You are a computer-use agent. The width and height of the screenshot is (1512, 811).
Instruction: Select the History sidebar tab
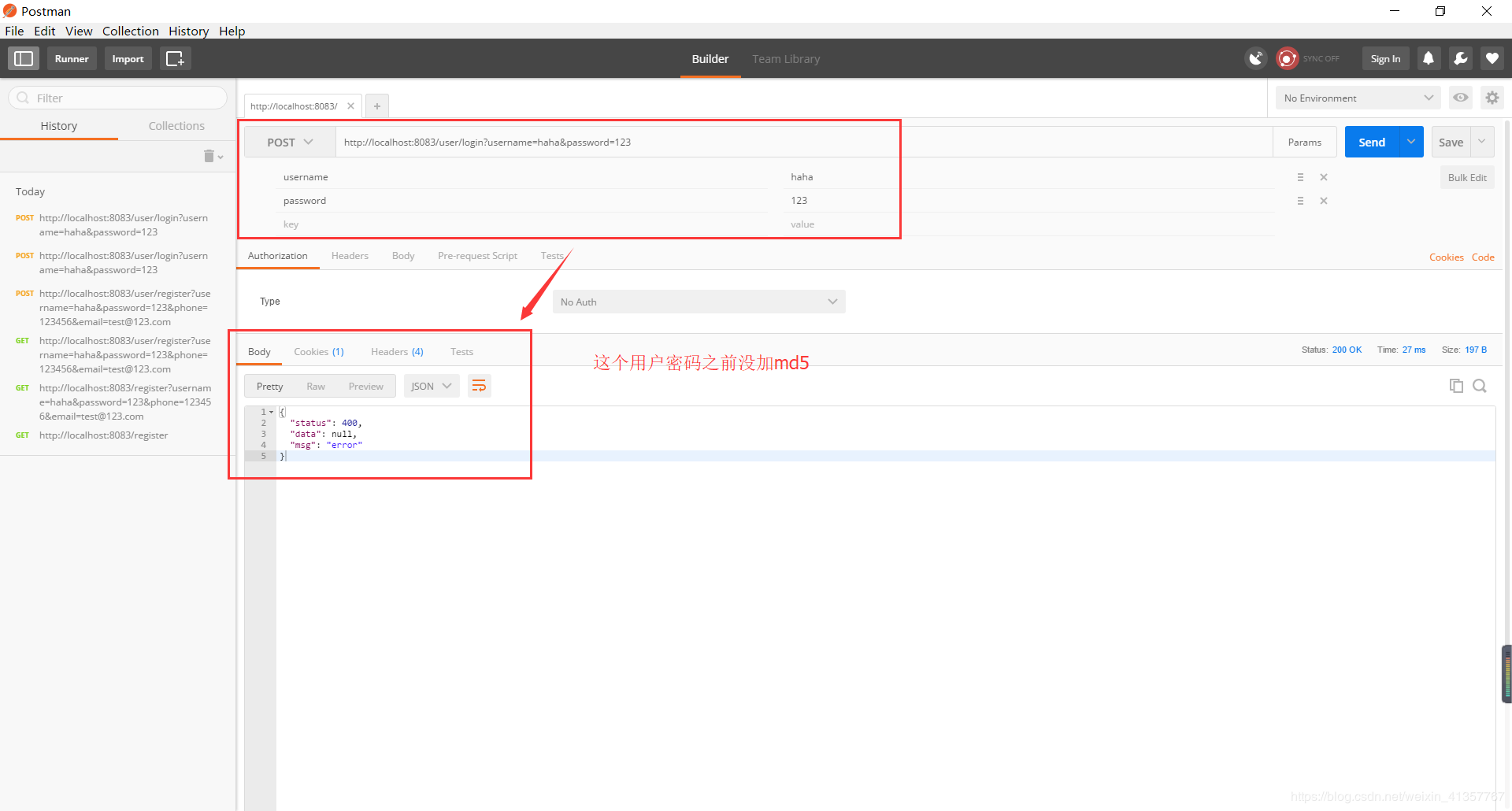point(59,126)
